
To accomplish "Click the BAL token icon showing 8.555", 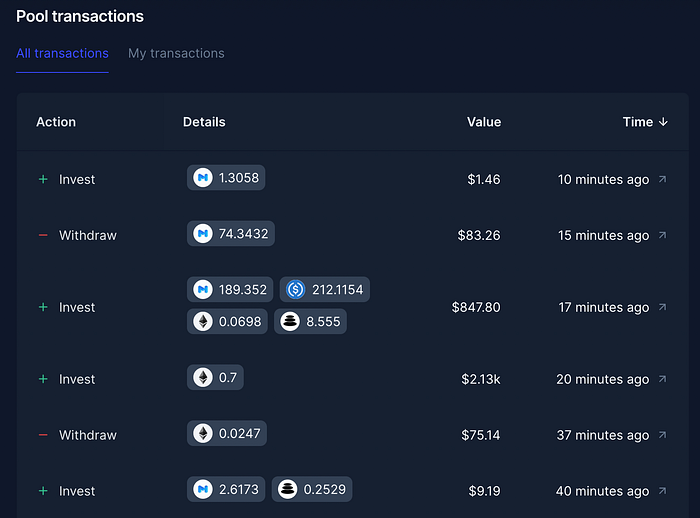I will (x=290, y=322).
